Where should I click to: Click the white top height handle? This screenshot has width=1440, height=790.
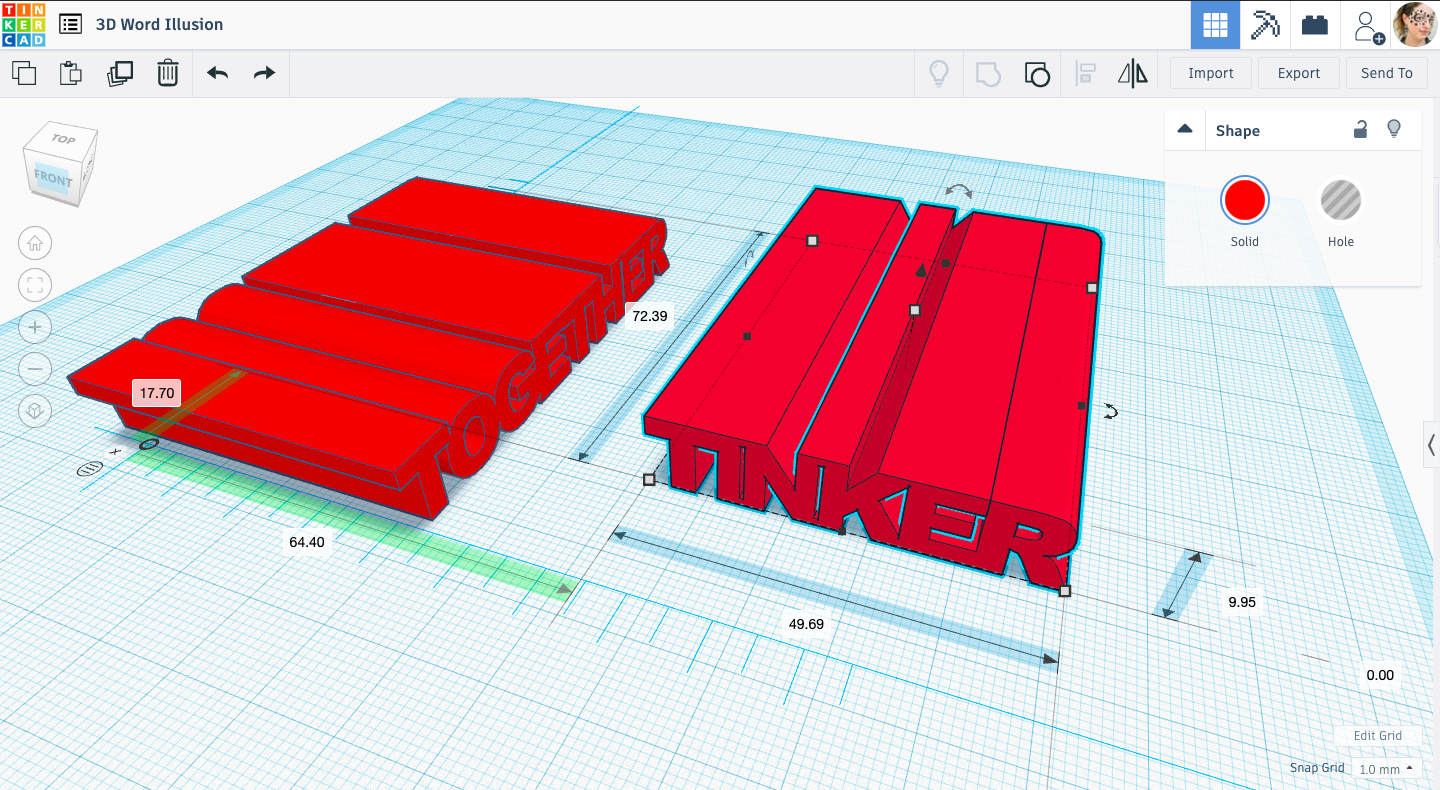coord(914,310)
